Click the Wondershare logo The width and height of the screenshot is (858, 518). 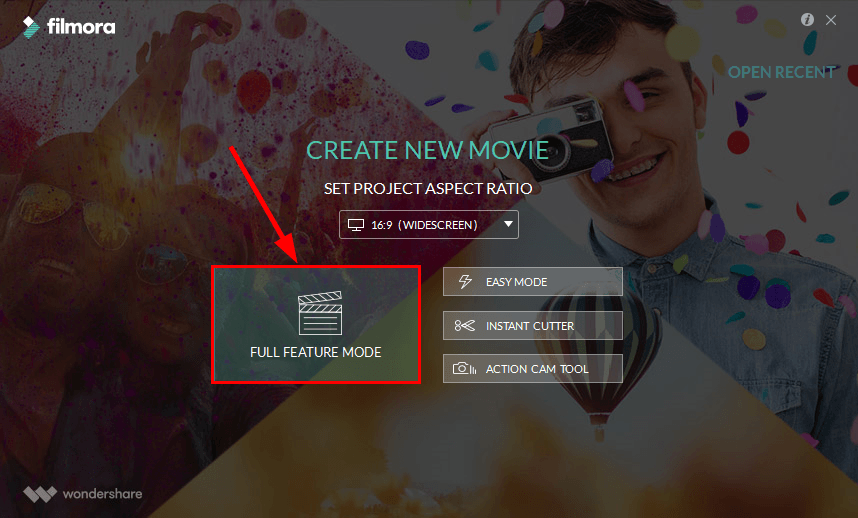click(83, 494)
